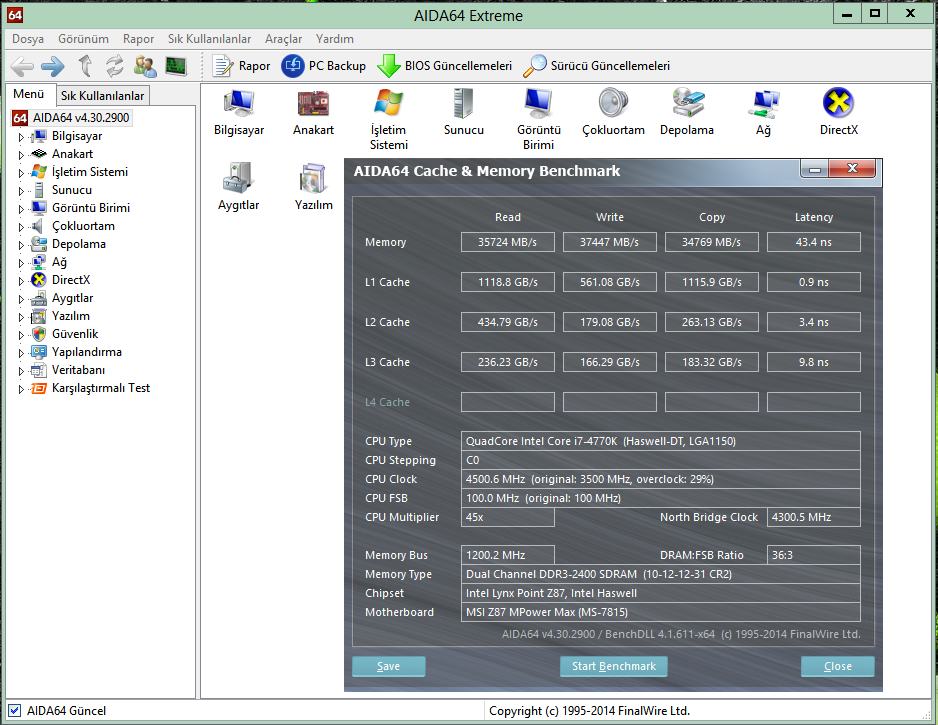Click the L3 Cache Latency value 9.8 ns
The image size is (938, 725).
click(x=814, y=362)
